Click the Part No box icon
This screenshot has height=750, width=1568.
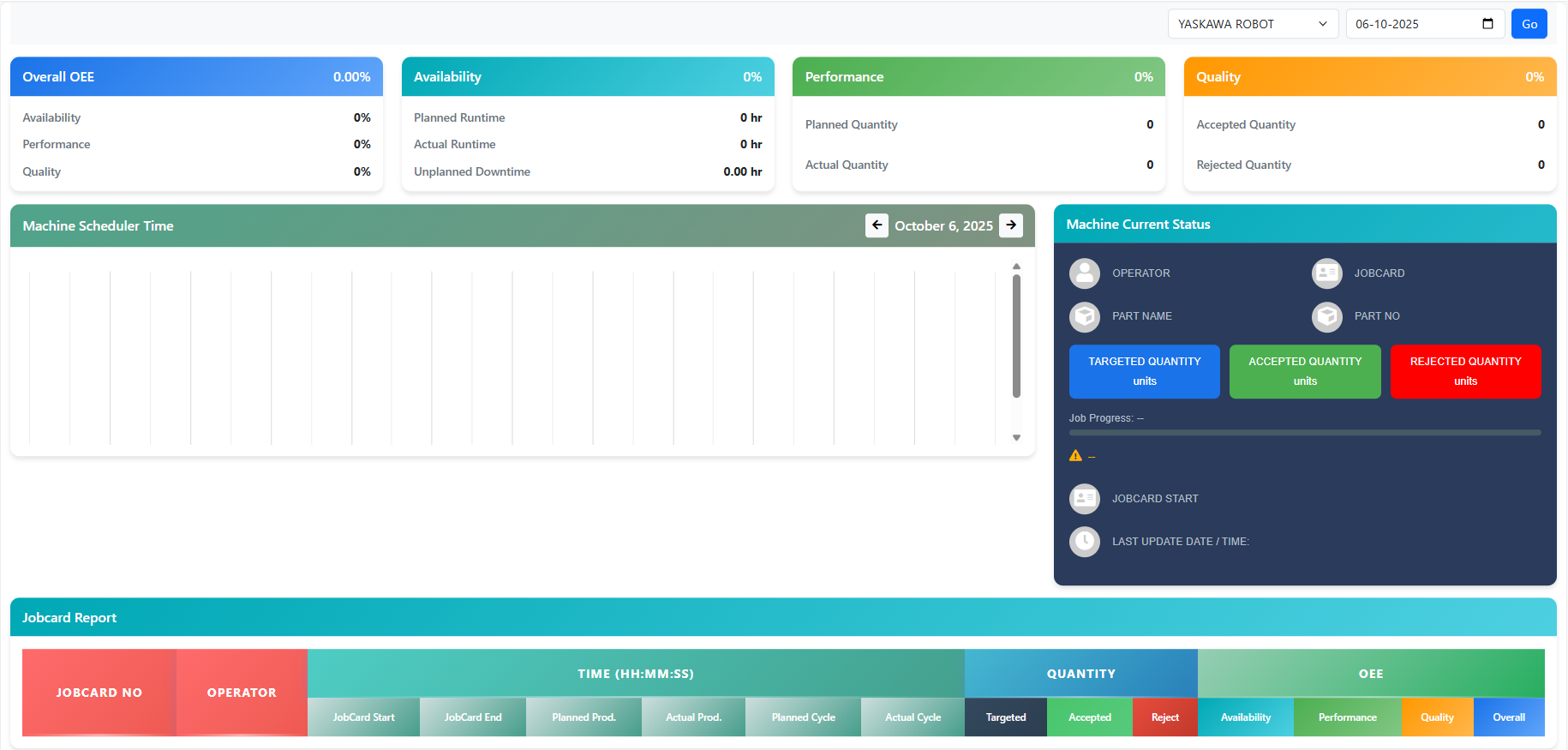tap(1326, 316)
